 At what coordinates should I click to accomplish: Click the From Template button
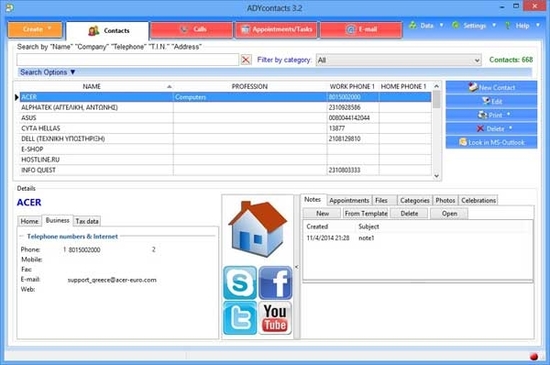click(366, 213)
